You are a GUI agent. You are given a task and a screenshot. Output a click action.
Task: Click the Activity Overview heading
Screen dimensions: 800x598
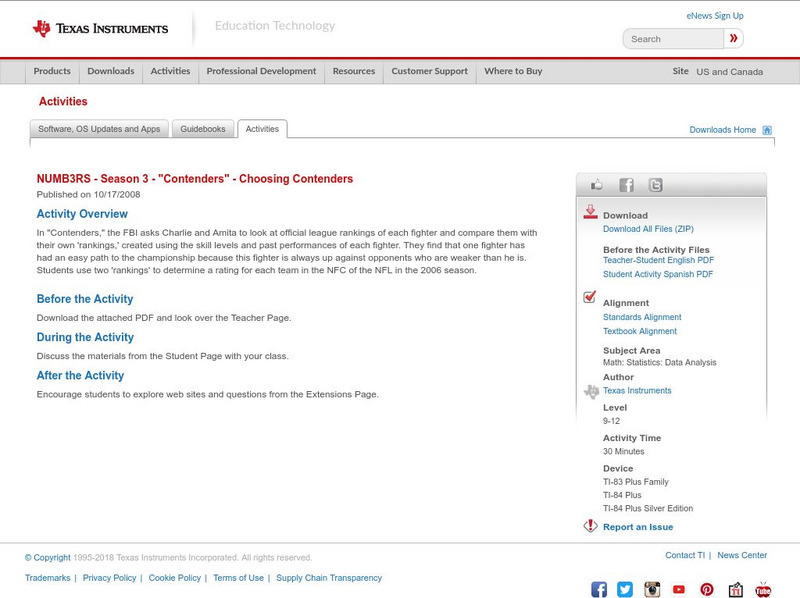tap(82, 214)
